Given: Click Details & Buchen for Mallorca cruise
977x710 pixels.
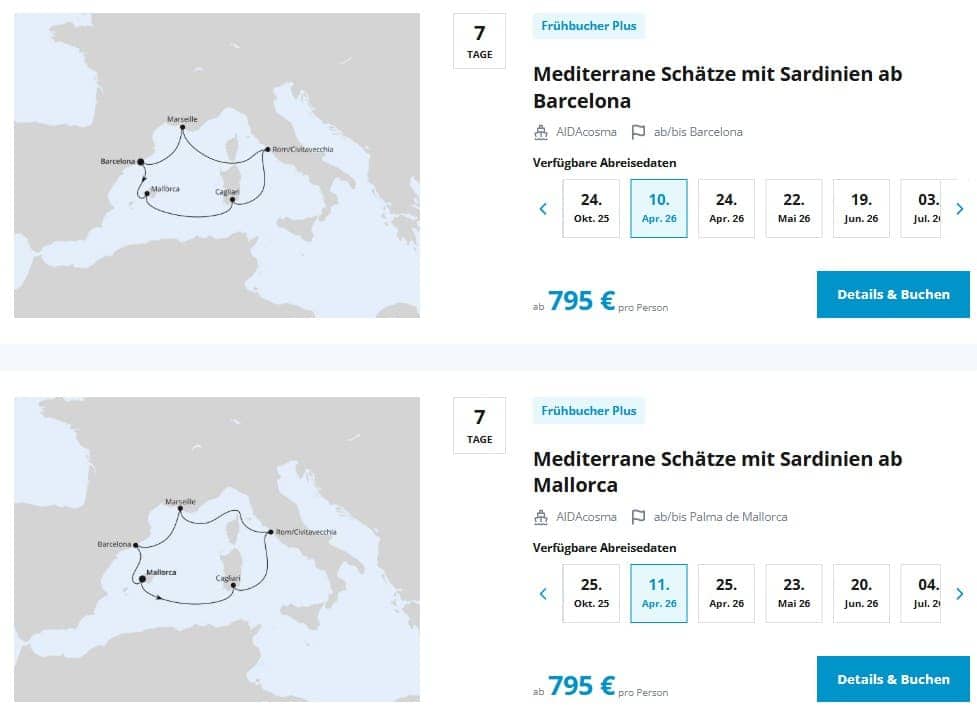Looking at the screenshot, I should pos(893,679).
